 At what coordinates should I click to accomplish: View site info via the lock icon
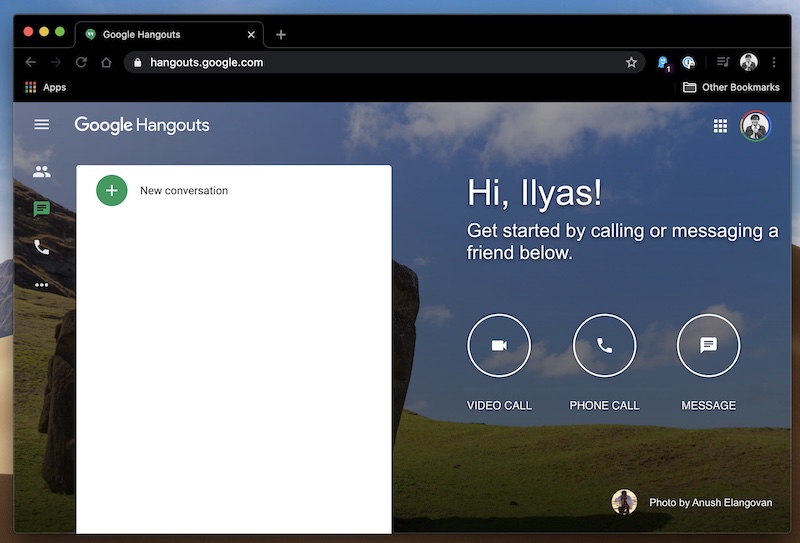pos(137,62)
